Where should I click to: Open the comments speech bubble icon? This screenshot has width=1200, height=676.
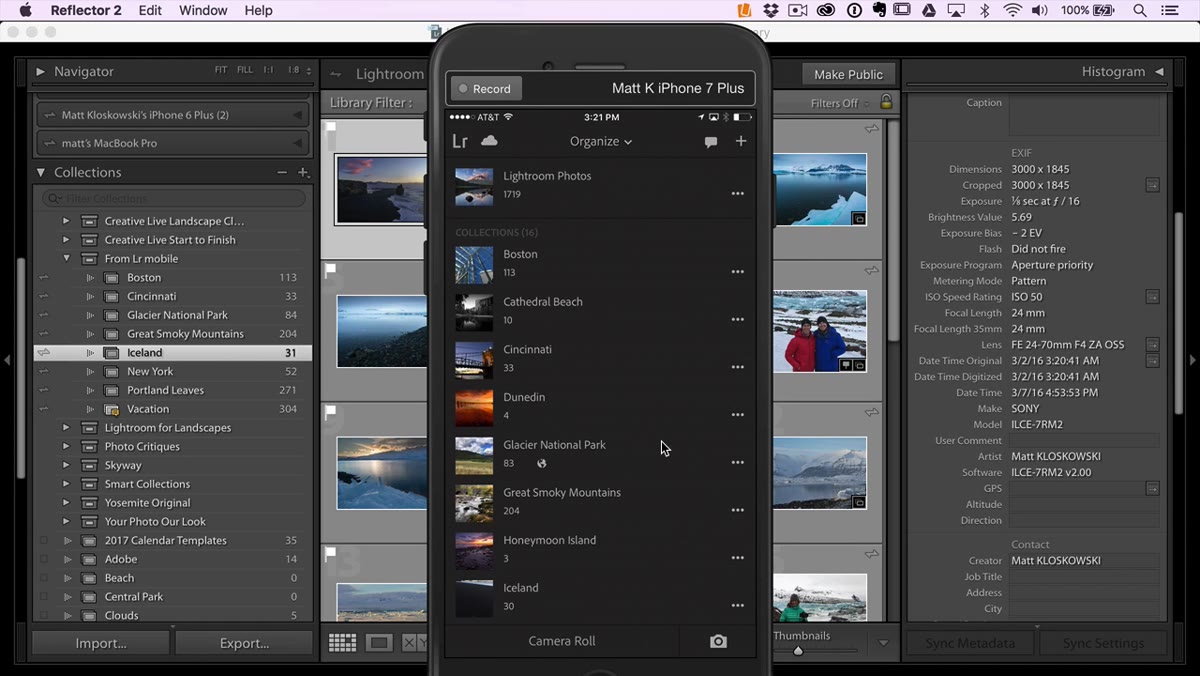point(711,142)
